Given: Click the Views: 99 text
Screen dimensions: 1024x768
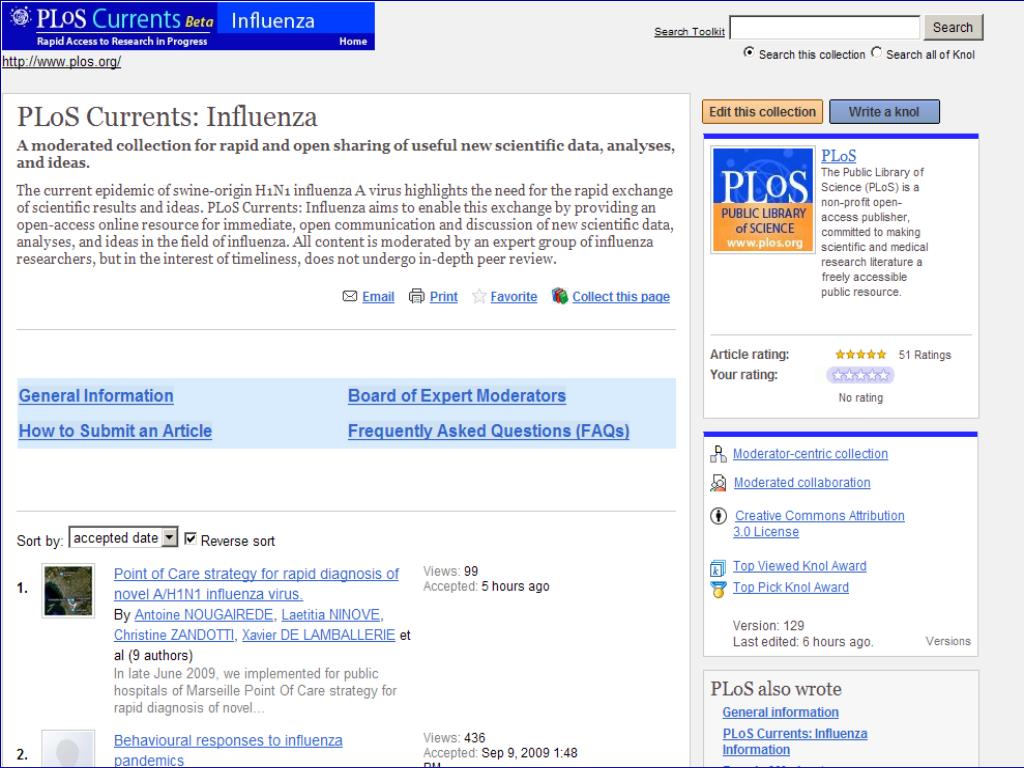Looking at the screenshot, I should pos(451,571).
